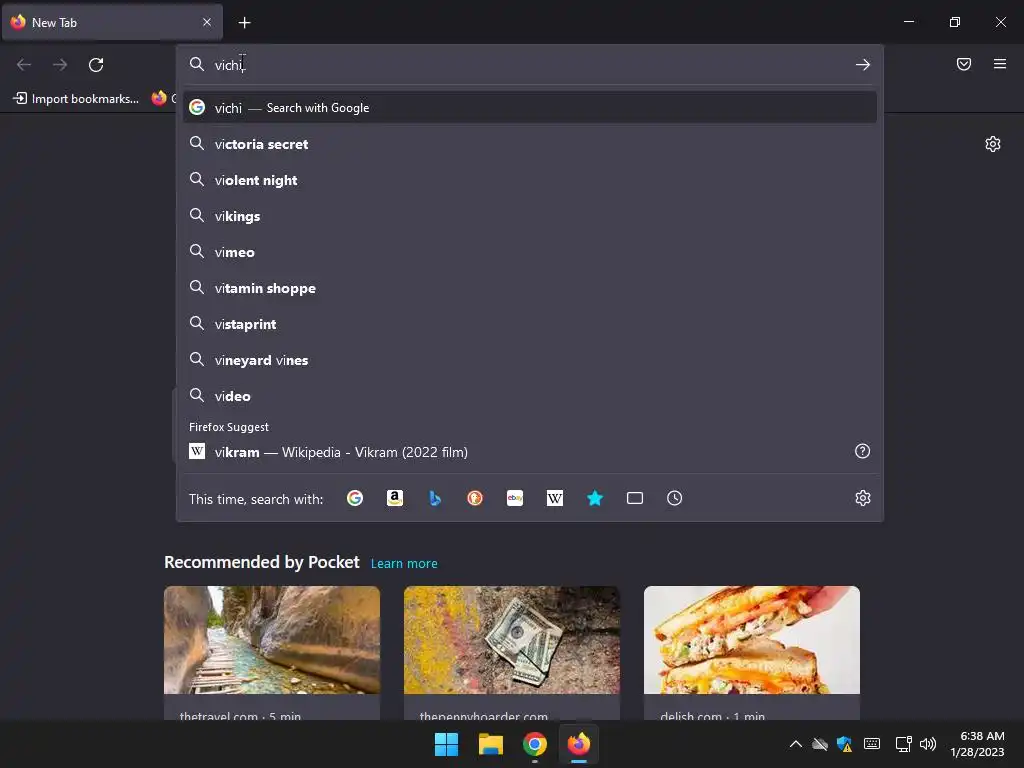Search history with the clock icon
The image size is (1024, 768).
click(675, 498)
